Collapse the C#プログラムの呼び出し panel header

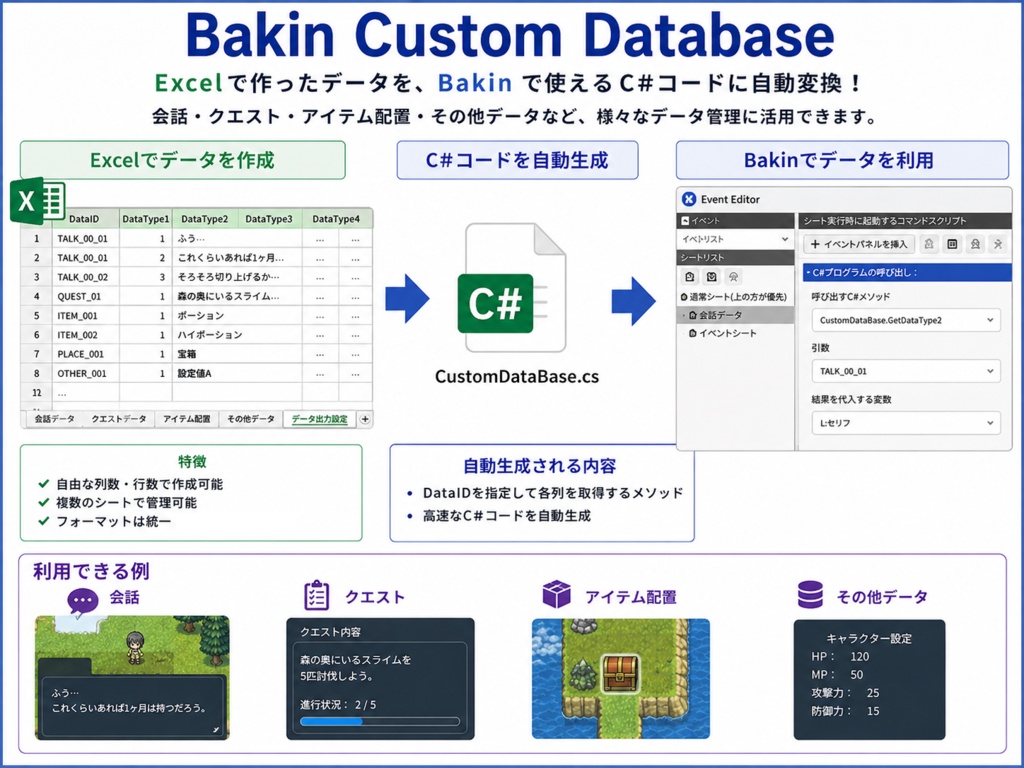(x=906, y=272)
